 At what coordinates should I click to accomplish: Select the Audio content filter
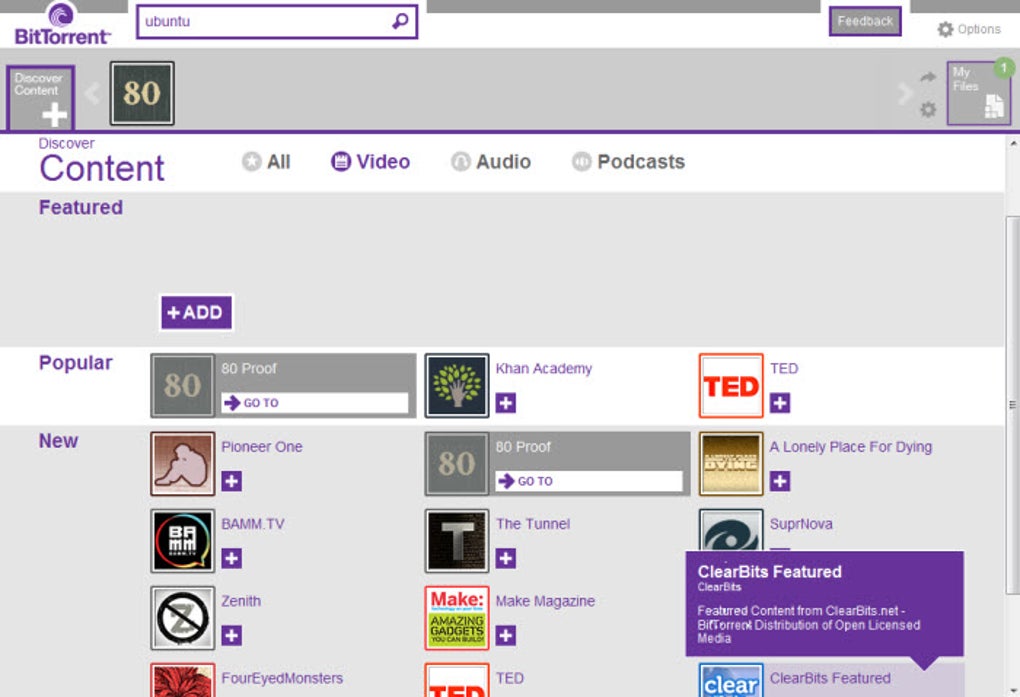pyautogui.click(x=490, y=161)
